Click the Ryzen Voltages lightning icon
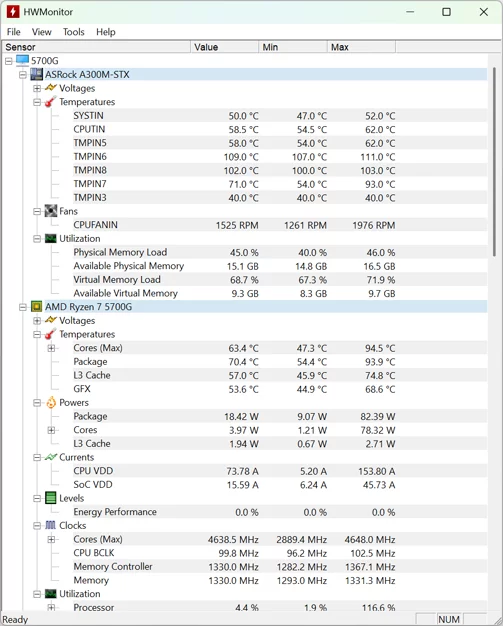 tap(51, 320)
